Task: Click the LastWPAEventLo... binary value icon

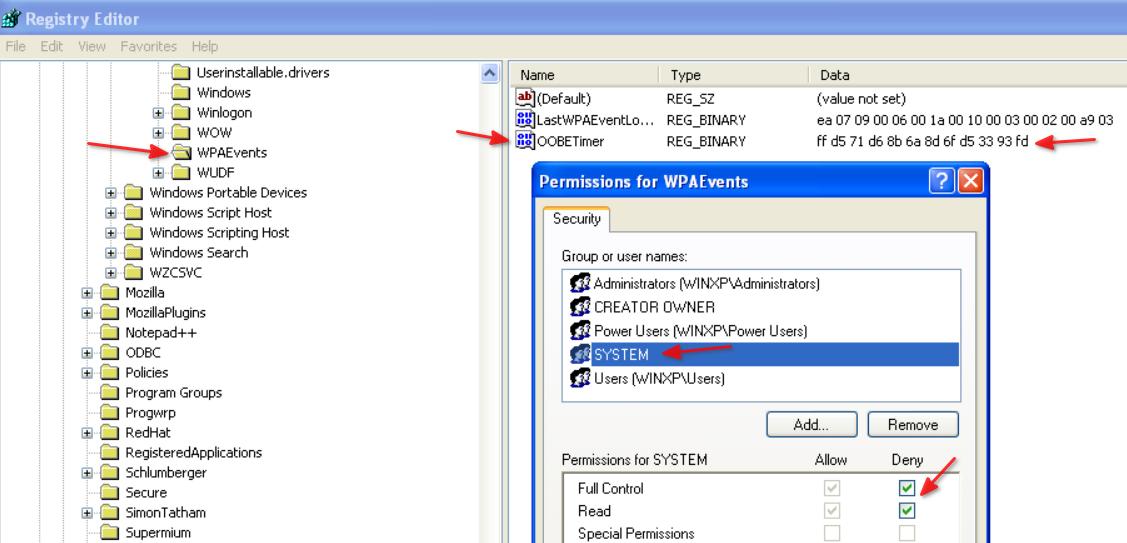Action: click(x=525, y=119)
